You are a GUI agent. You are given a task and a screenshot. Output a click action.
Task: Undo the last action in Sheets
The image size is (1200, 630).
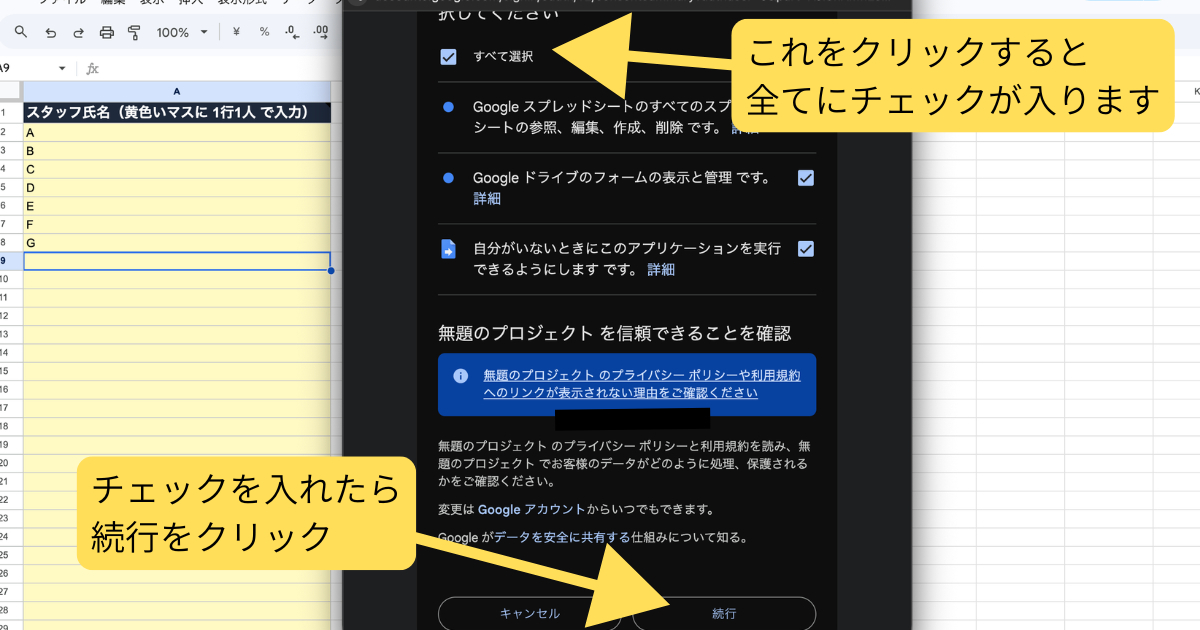(50, 33)
